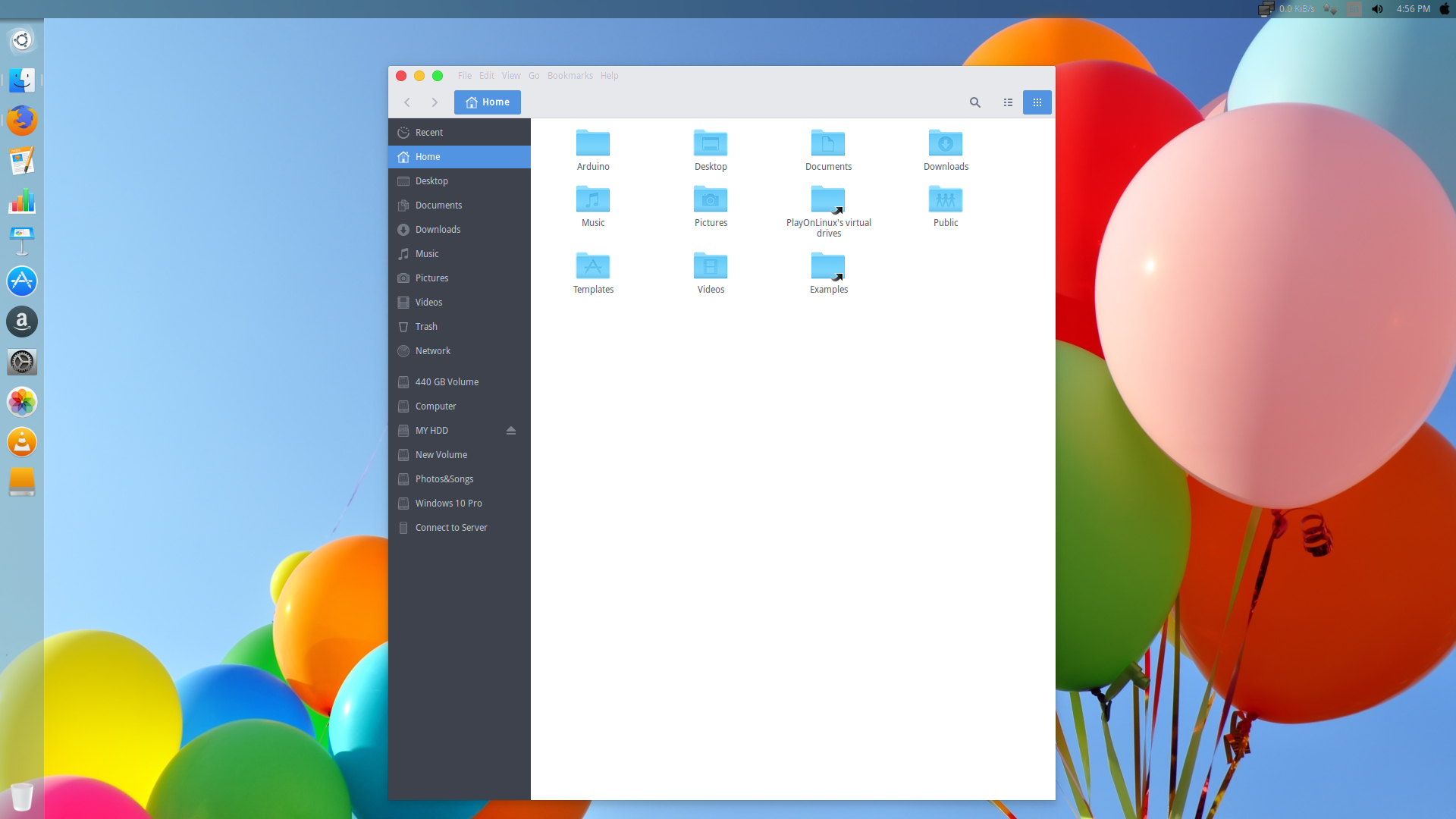The image size is (1456, 819).
Task: Open Amazon dock icon
Action: pyautogui.click(x=22, y=322)
